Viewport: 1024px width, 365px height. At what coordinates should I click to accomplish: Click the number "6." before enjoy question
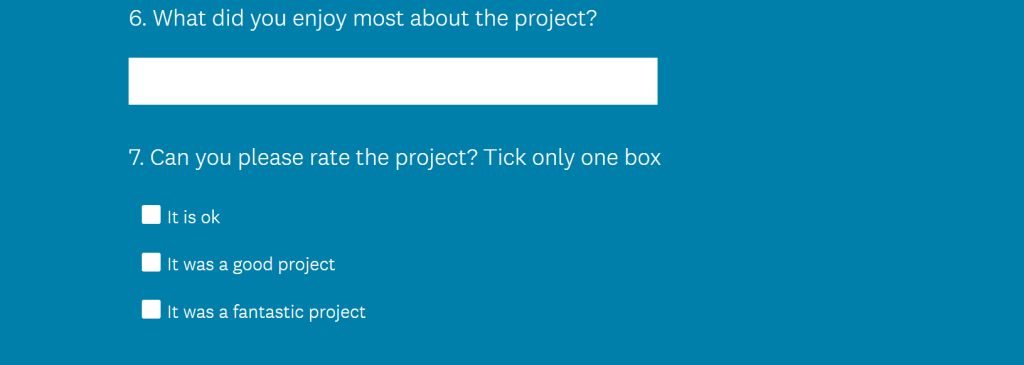138,19
